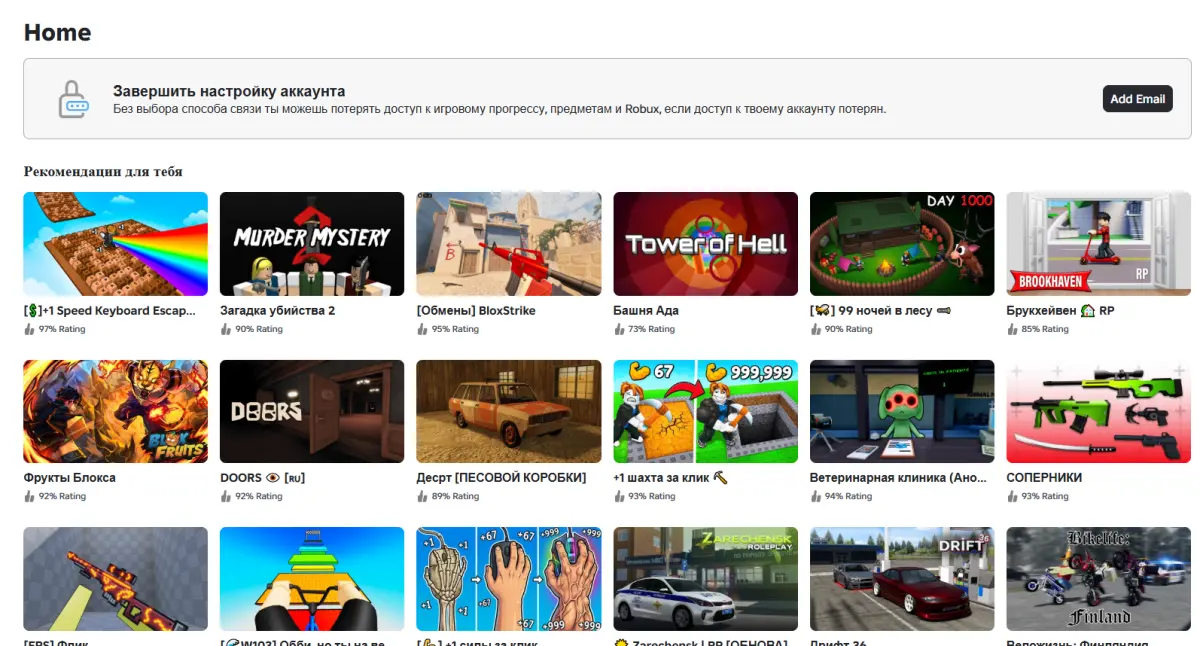The height and width of the screenshot is (646, 1200).
Task: Click thumbs-up icon under Ветеринарная клиника
Action: 815,496
